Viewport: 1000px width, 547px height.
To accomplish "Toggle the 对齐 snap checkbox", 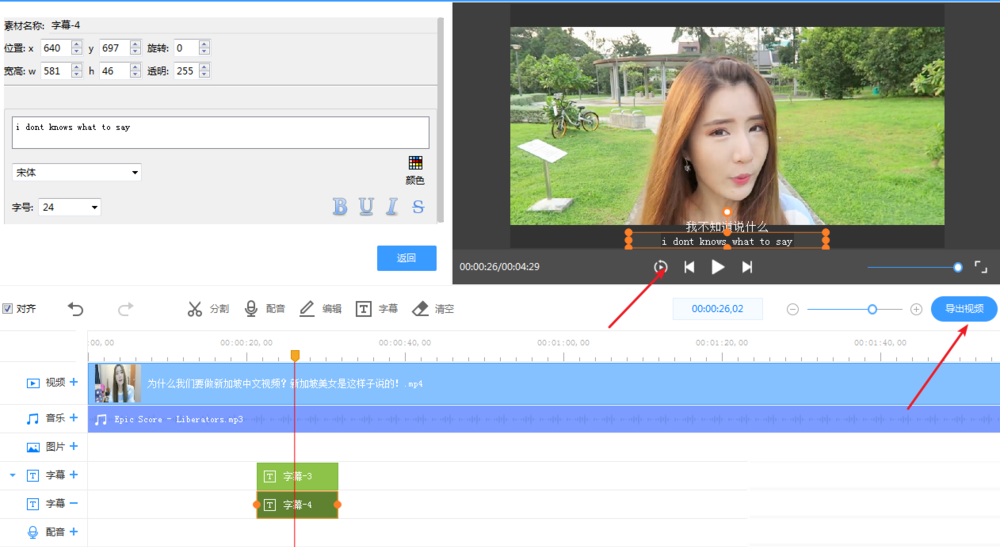I will pyautogui.click(x=8, y=309).
